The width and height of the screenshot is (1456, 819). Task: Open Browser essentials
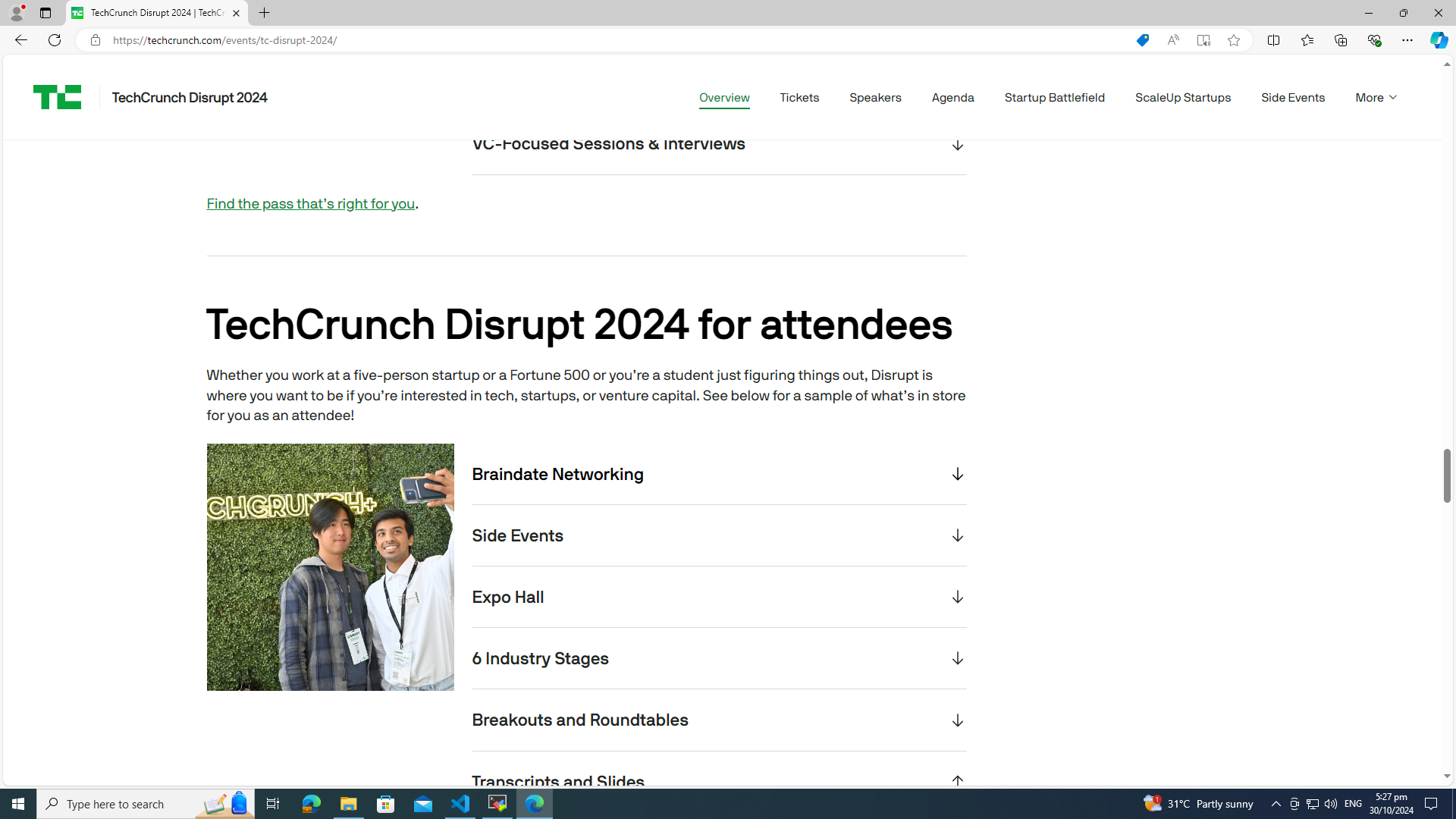1373,40
